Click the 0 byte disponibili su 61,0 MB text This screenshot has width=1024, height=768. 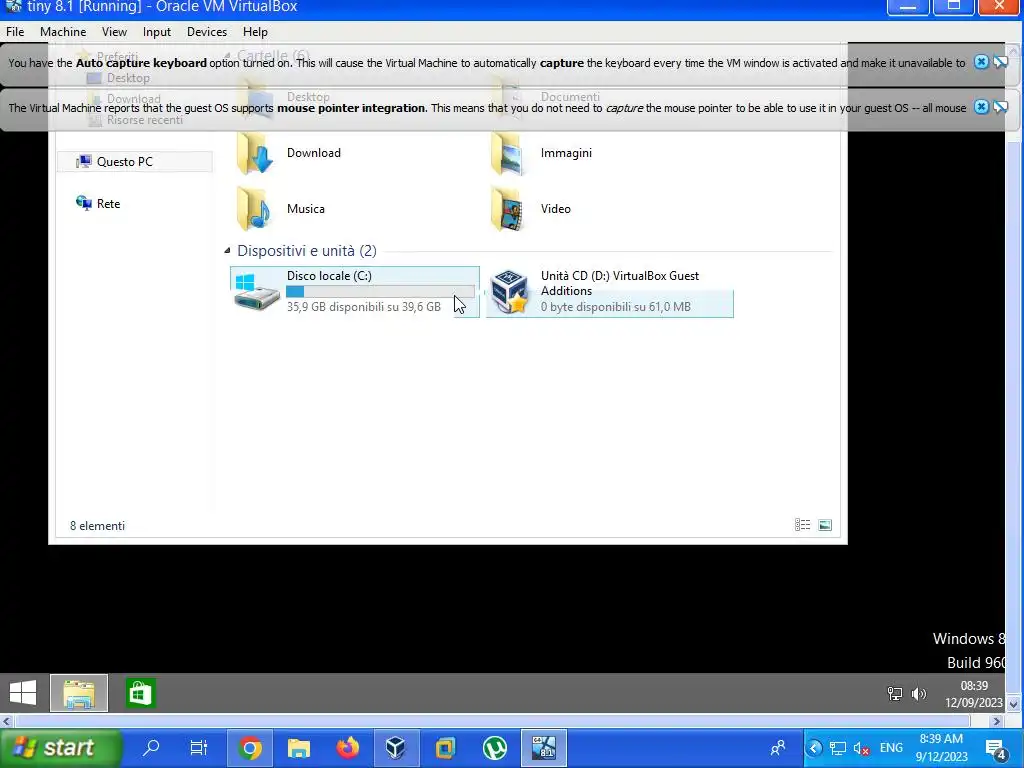(x=615, y=307)
